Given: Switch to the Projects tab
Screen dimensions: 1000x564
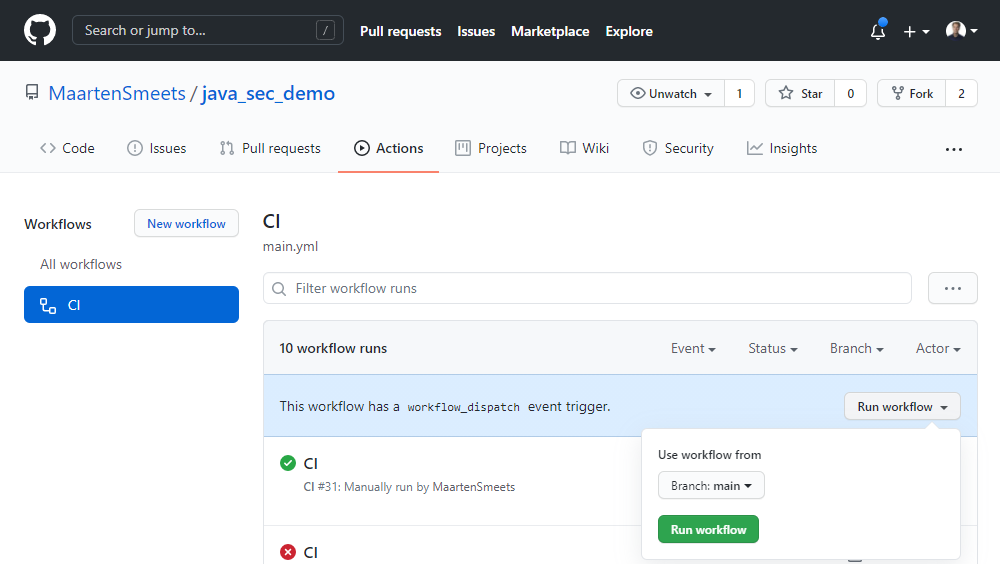Looking at the screenshot, I should point(491,148).
